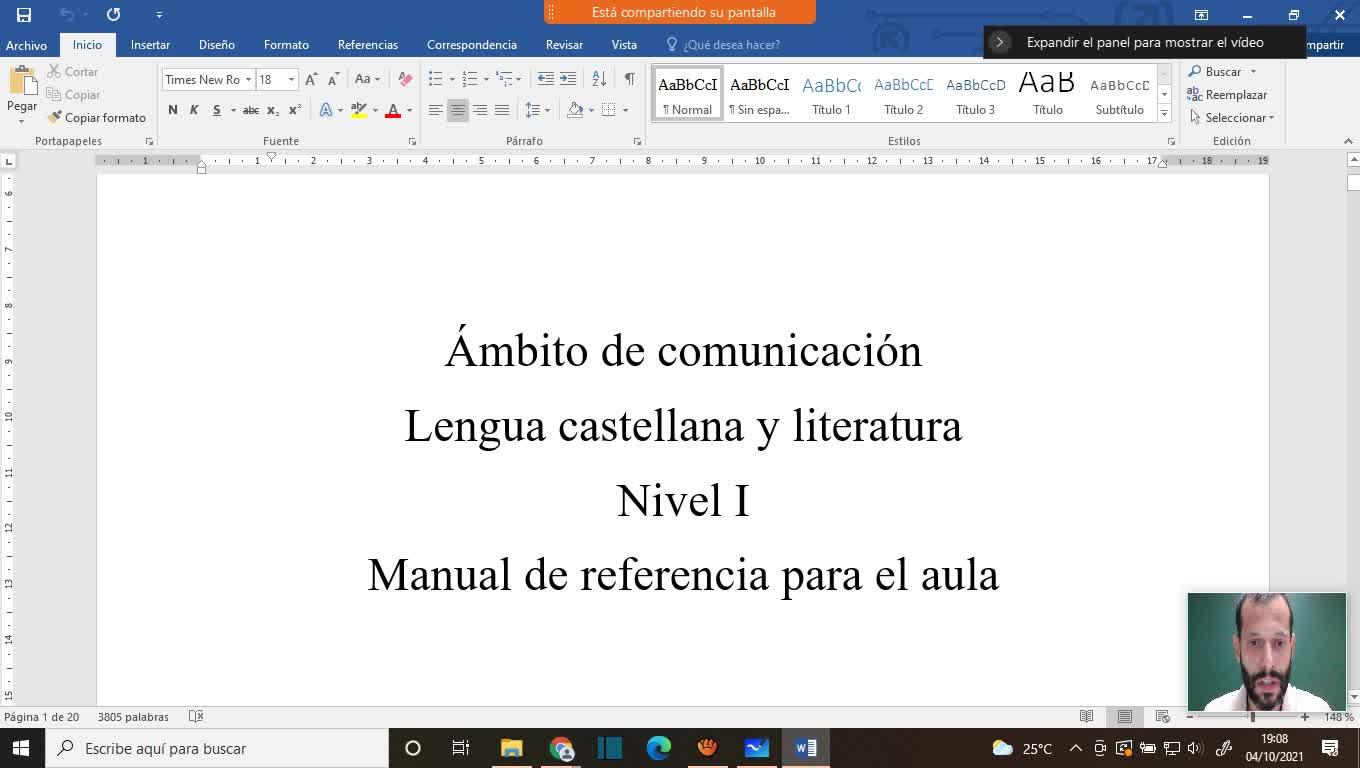Image resolution: width=1360 pixels, height=768 pixels.
Task: Open the Archivo tab
Action: click(x=26, y=45)
